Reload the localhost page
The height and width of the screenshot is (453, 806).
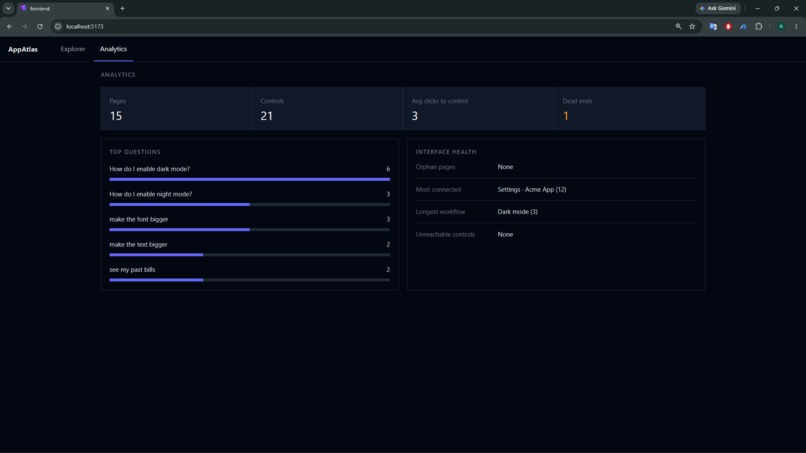[40, 26]
